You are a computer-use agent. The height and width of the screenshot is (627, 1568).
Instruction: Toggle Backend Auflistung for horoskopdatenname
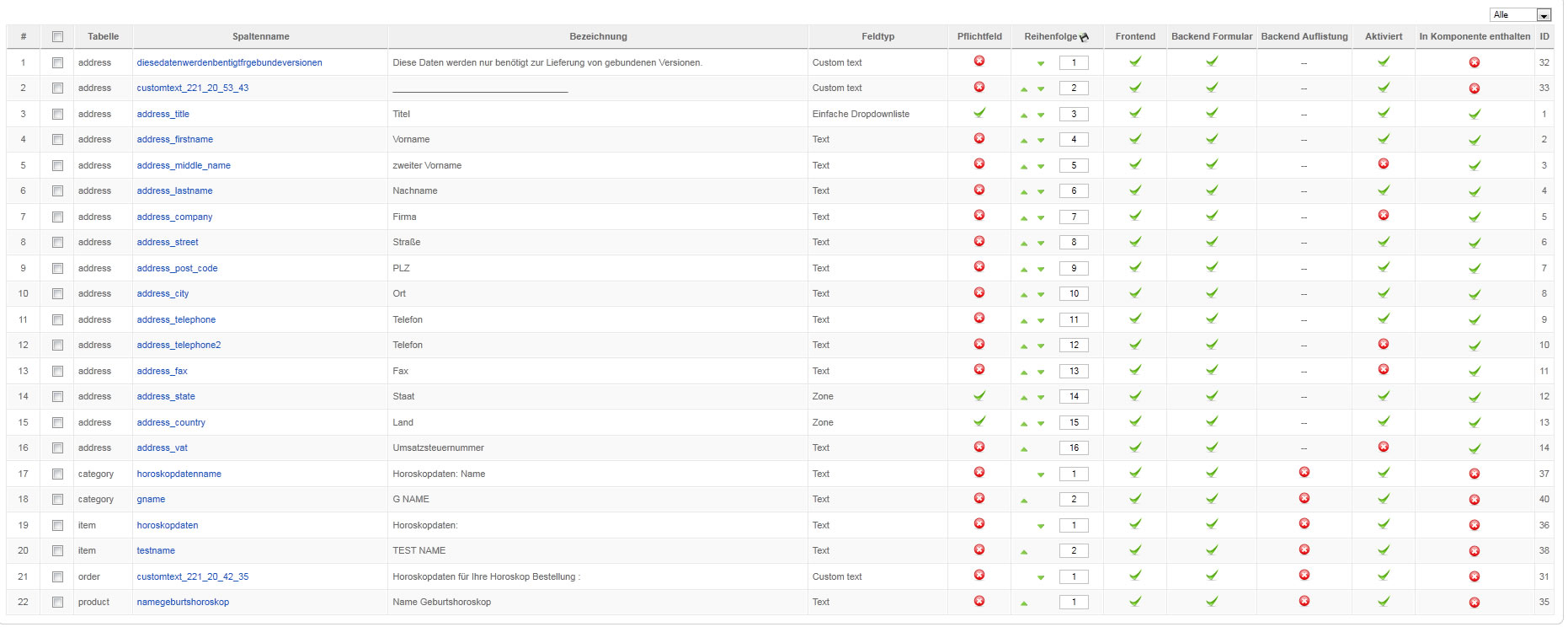coord(1304,473)
